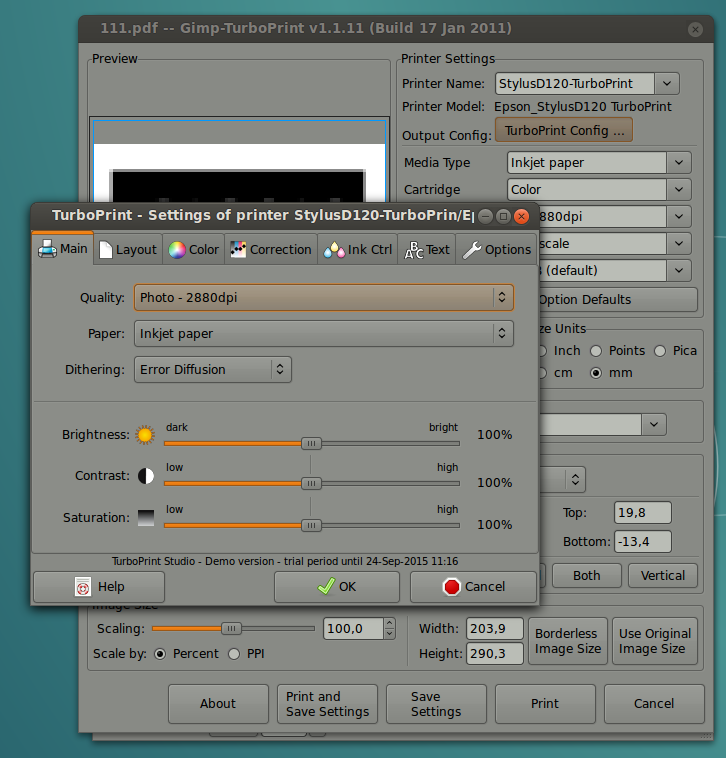Click the Both centering button
This screenshot has height=758, width=726.
tap(587, 576)
